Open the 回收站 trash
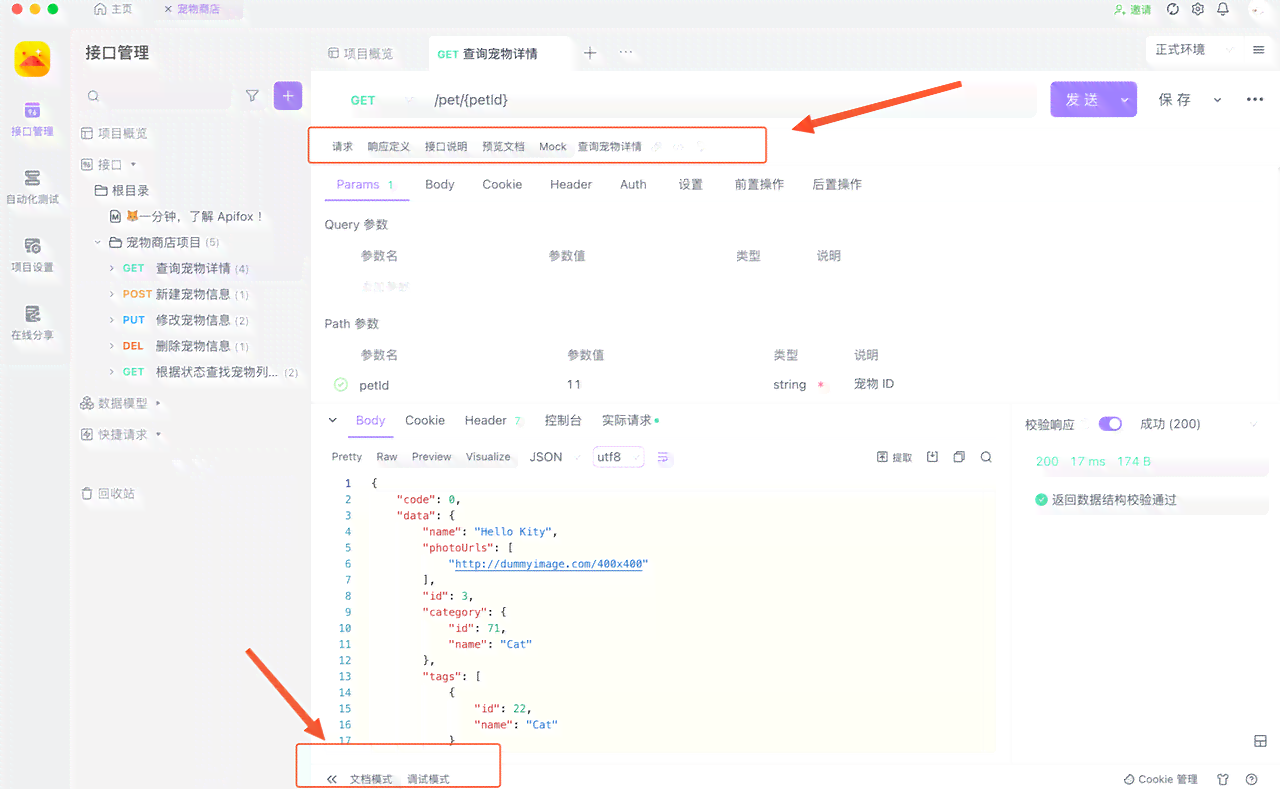 click(108, 493)
